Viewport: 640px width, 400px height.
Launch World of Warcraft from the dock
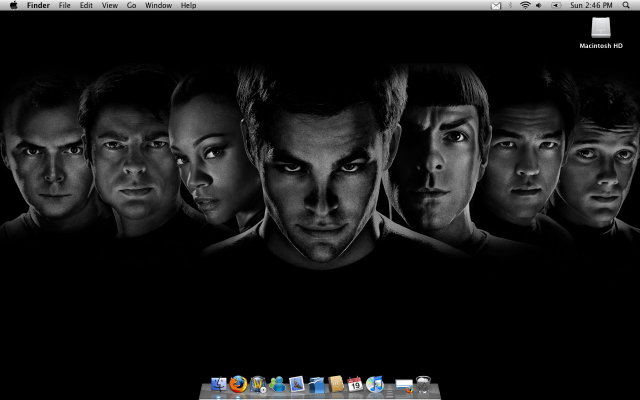258,384
